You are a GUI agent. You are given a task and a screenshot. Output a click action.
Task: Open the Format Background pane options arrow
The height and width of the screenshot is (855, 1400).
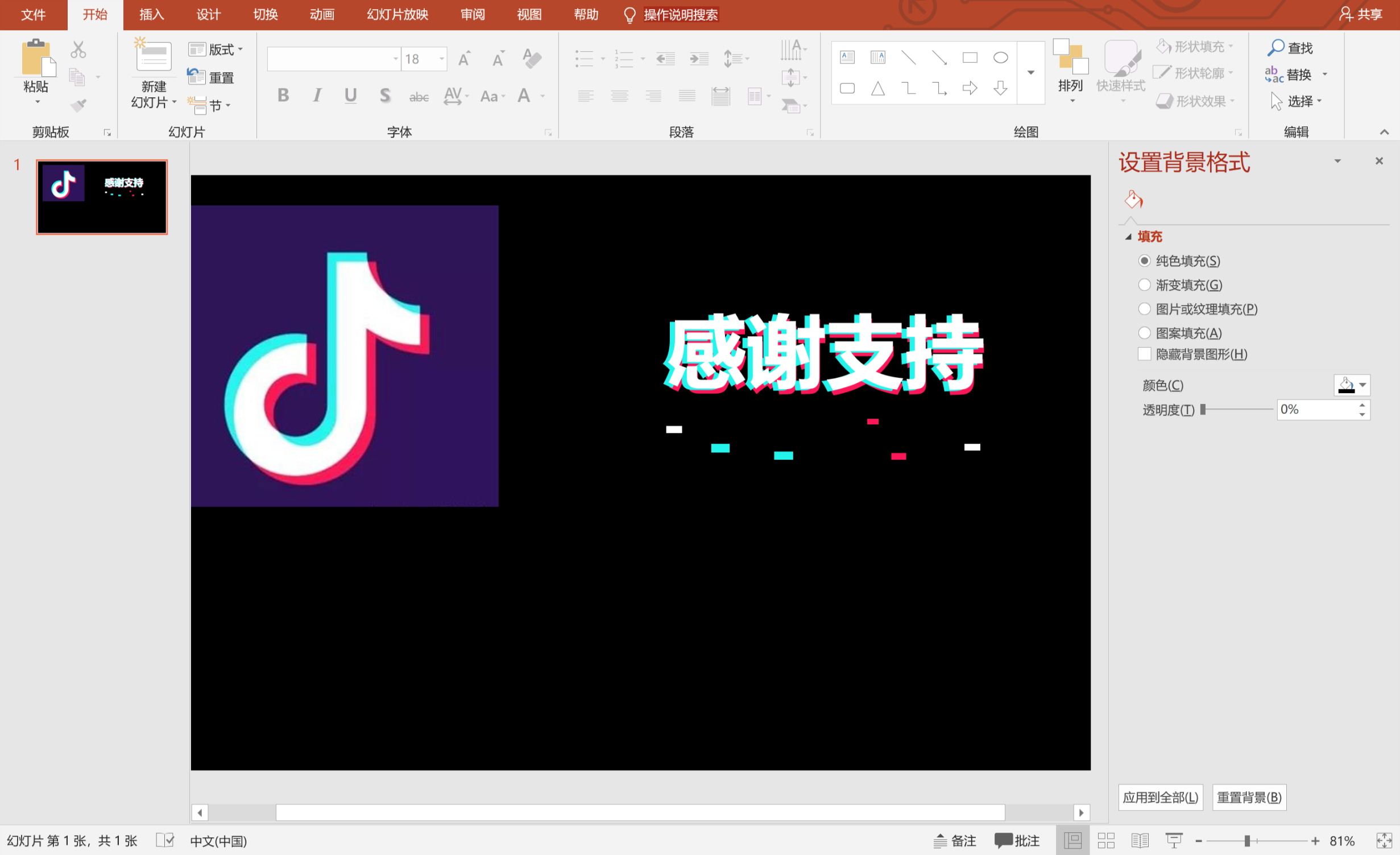tap(1337, 161)
